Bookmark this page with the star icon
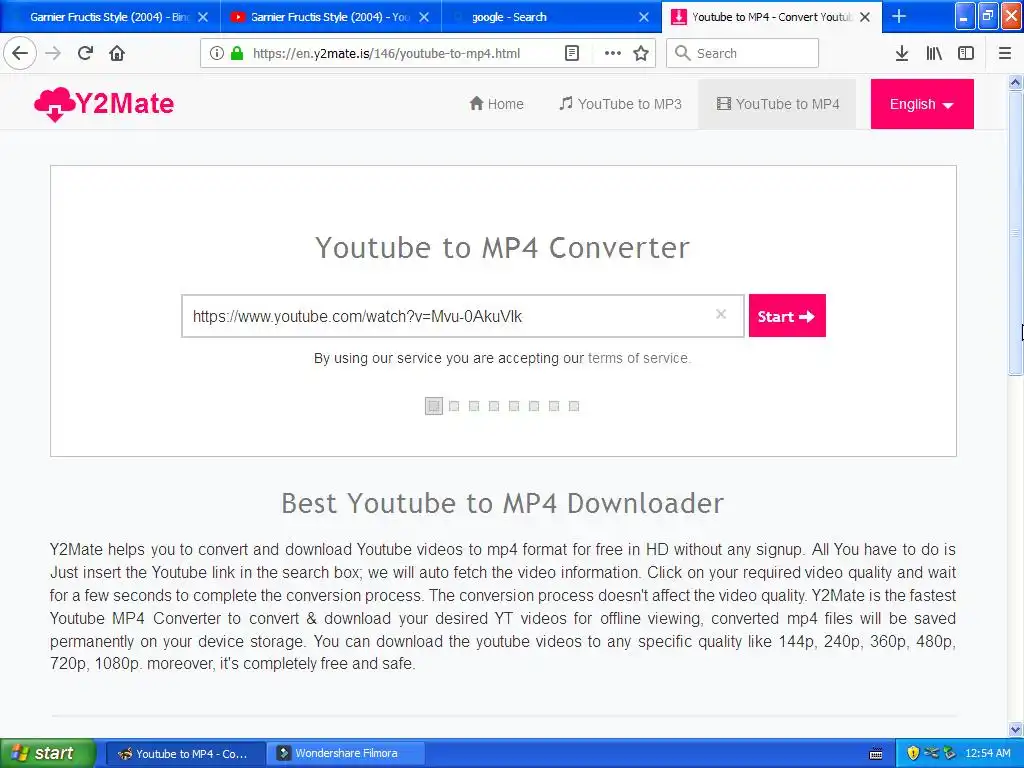This screenshot has height=768, width=1024. 641,54
